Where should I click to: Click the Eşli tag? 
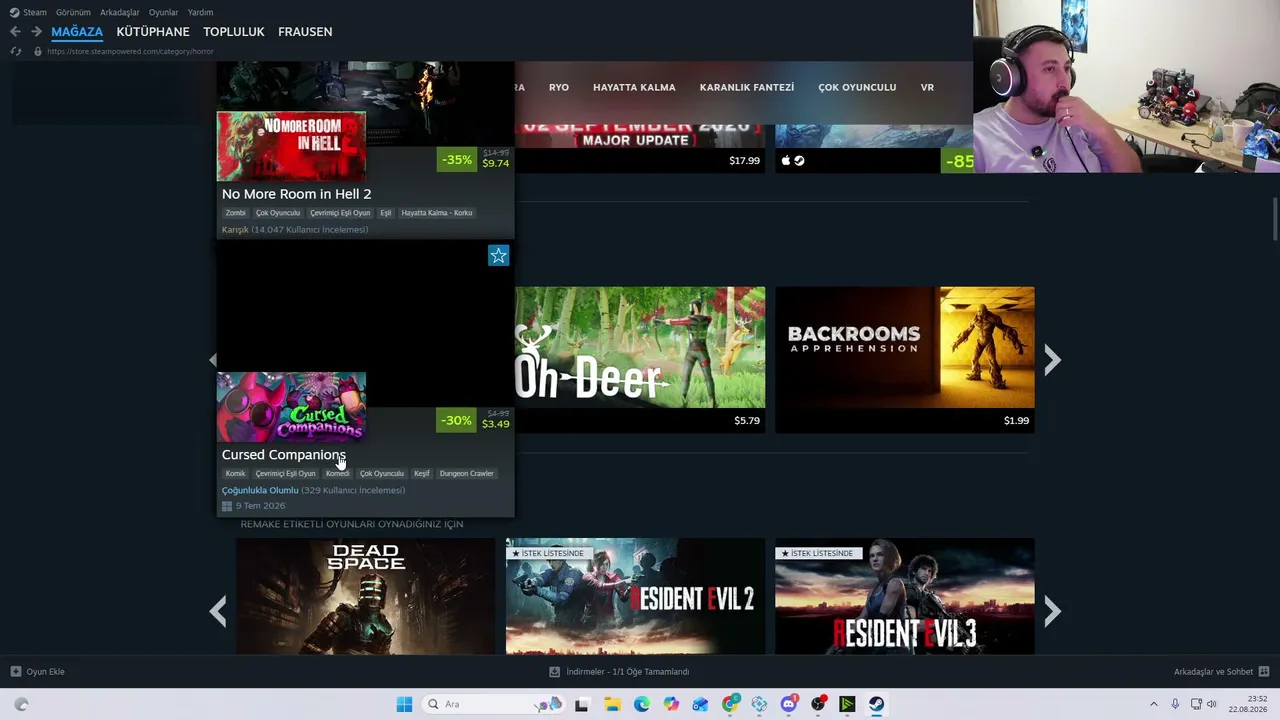[x=386, y=213]
